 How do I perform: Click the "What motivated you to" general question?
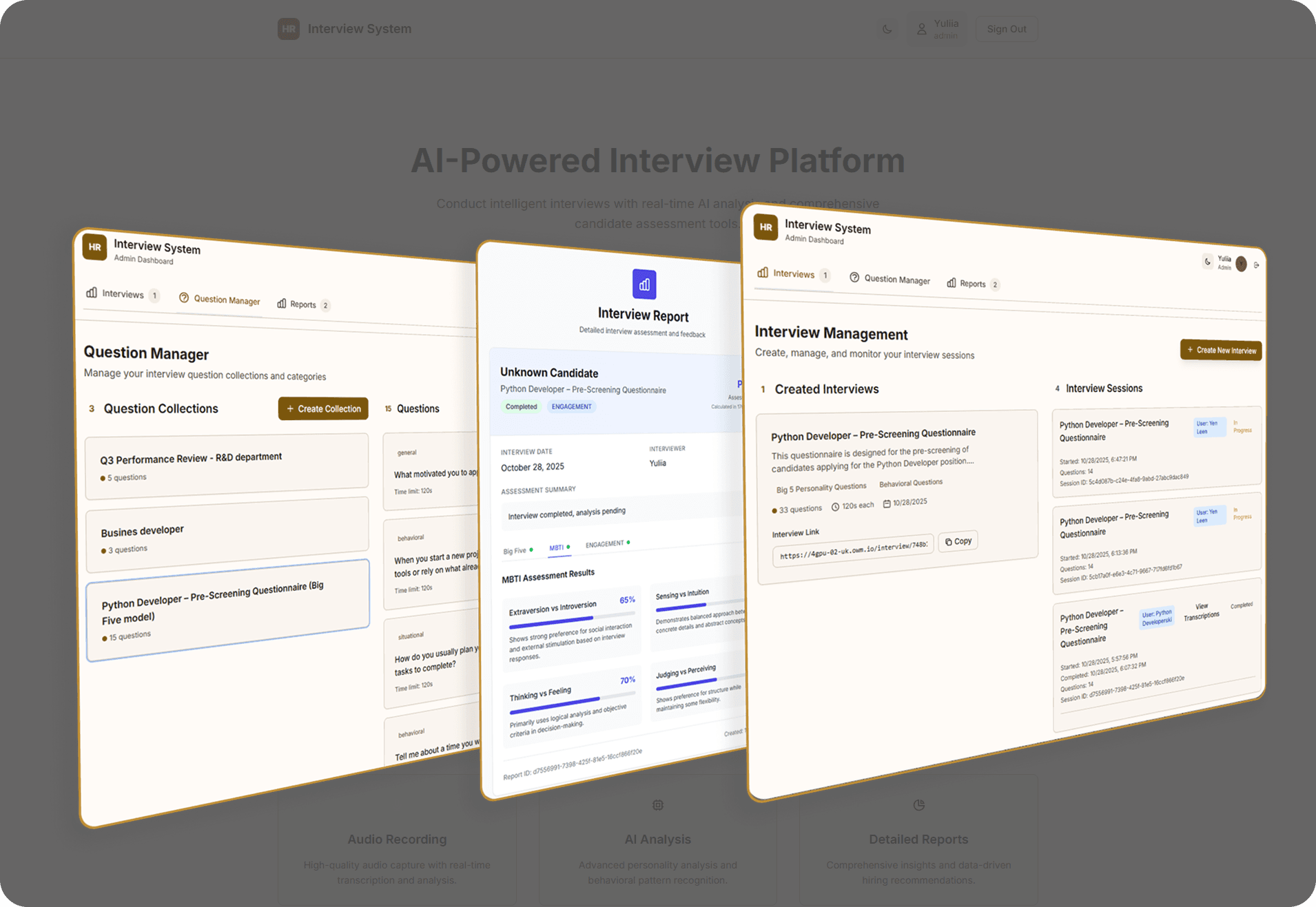pos(431,472)
